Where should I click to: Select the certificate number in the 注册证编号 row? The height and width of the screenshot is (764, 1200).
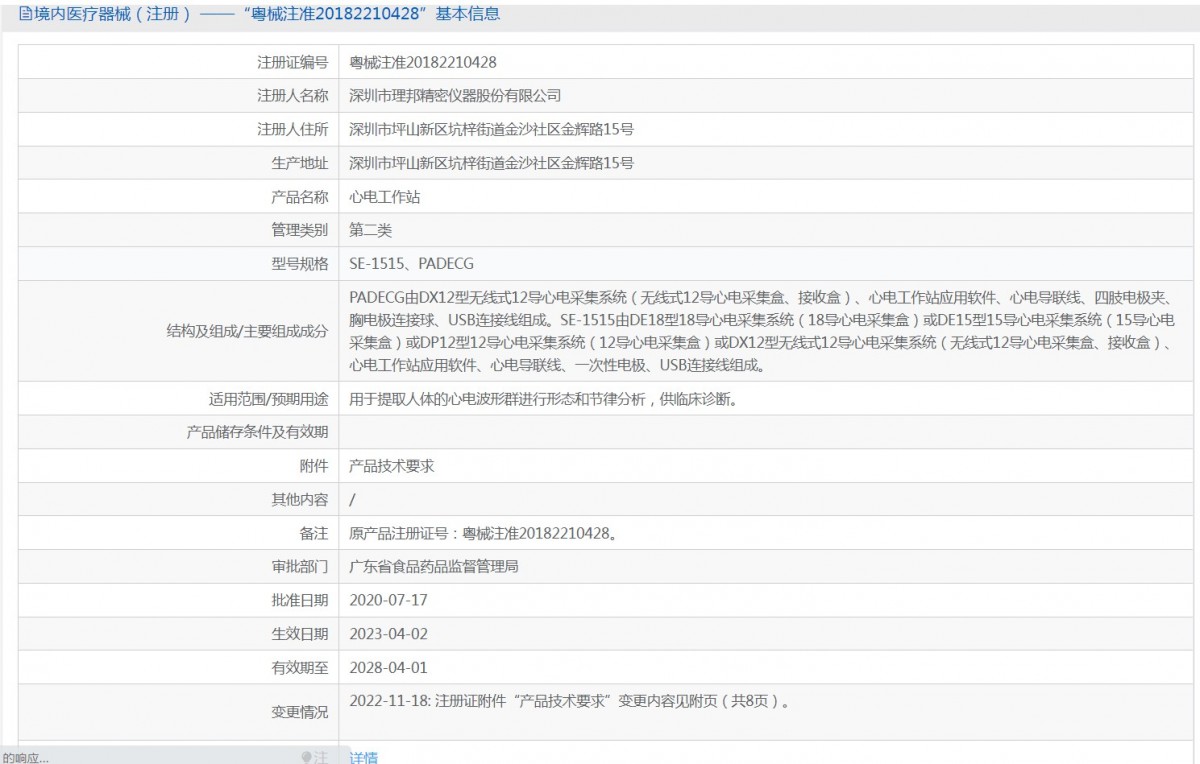click(x=423, y=62)
